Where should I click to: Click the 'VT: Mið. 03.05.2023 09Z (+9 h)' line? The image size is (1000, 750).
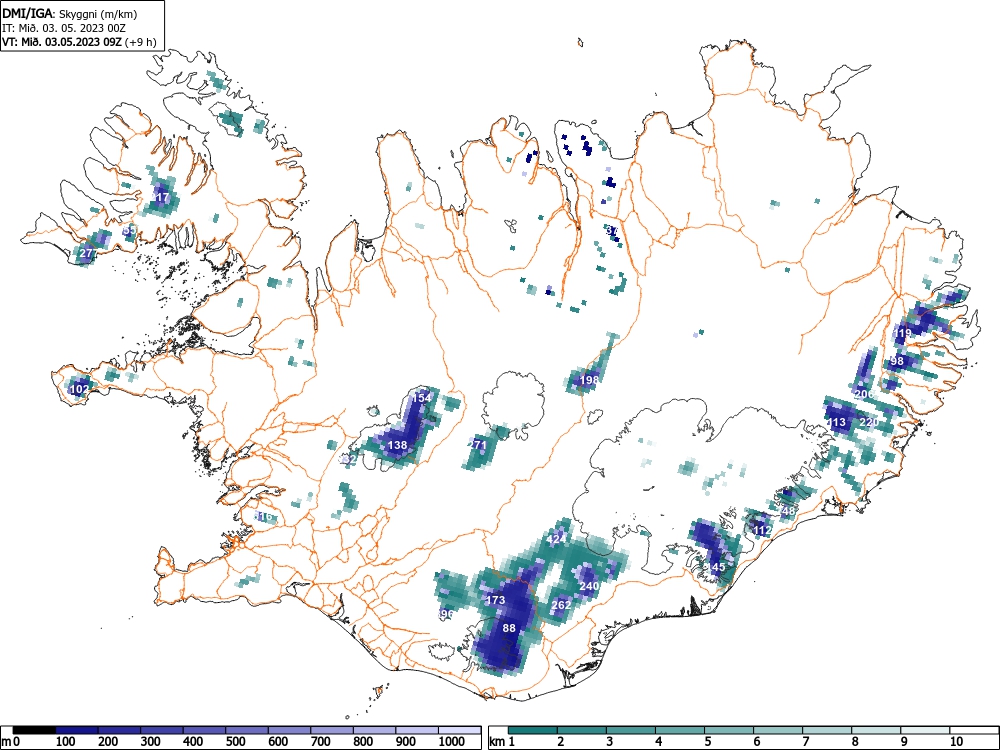79,42
